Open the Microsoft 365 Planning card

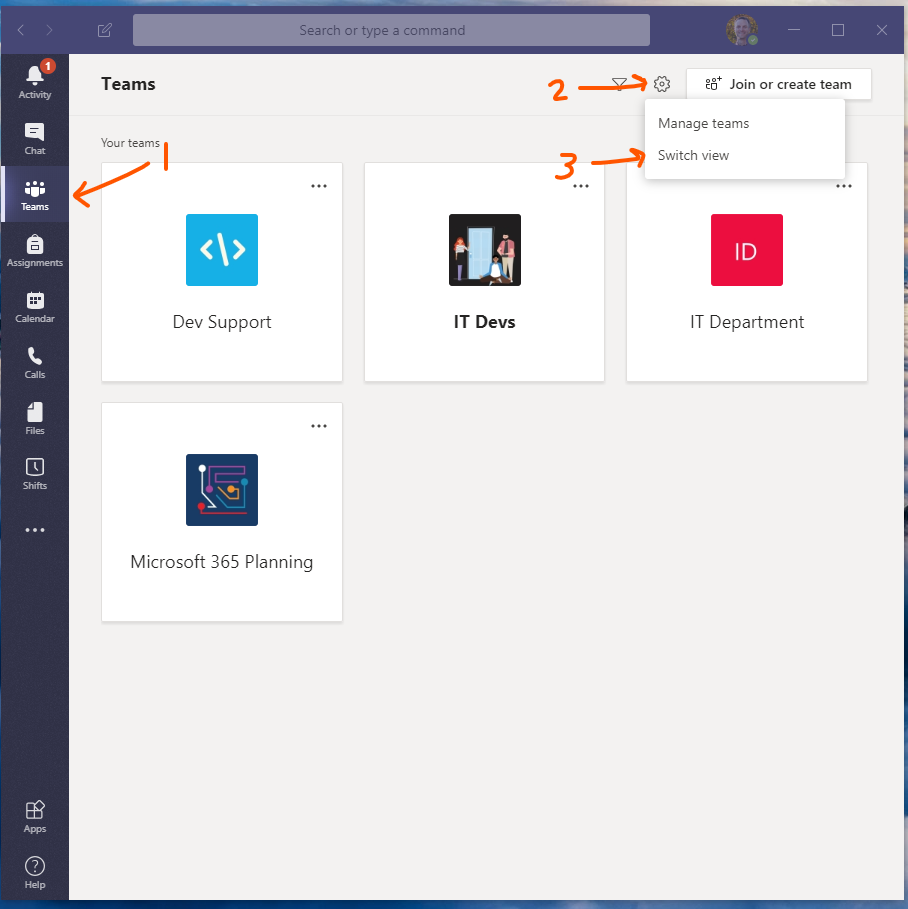[x=222, y=512]
